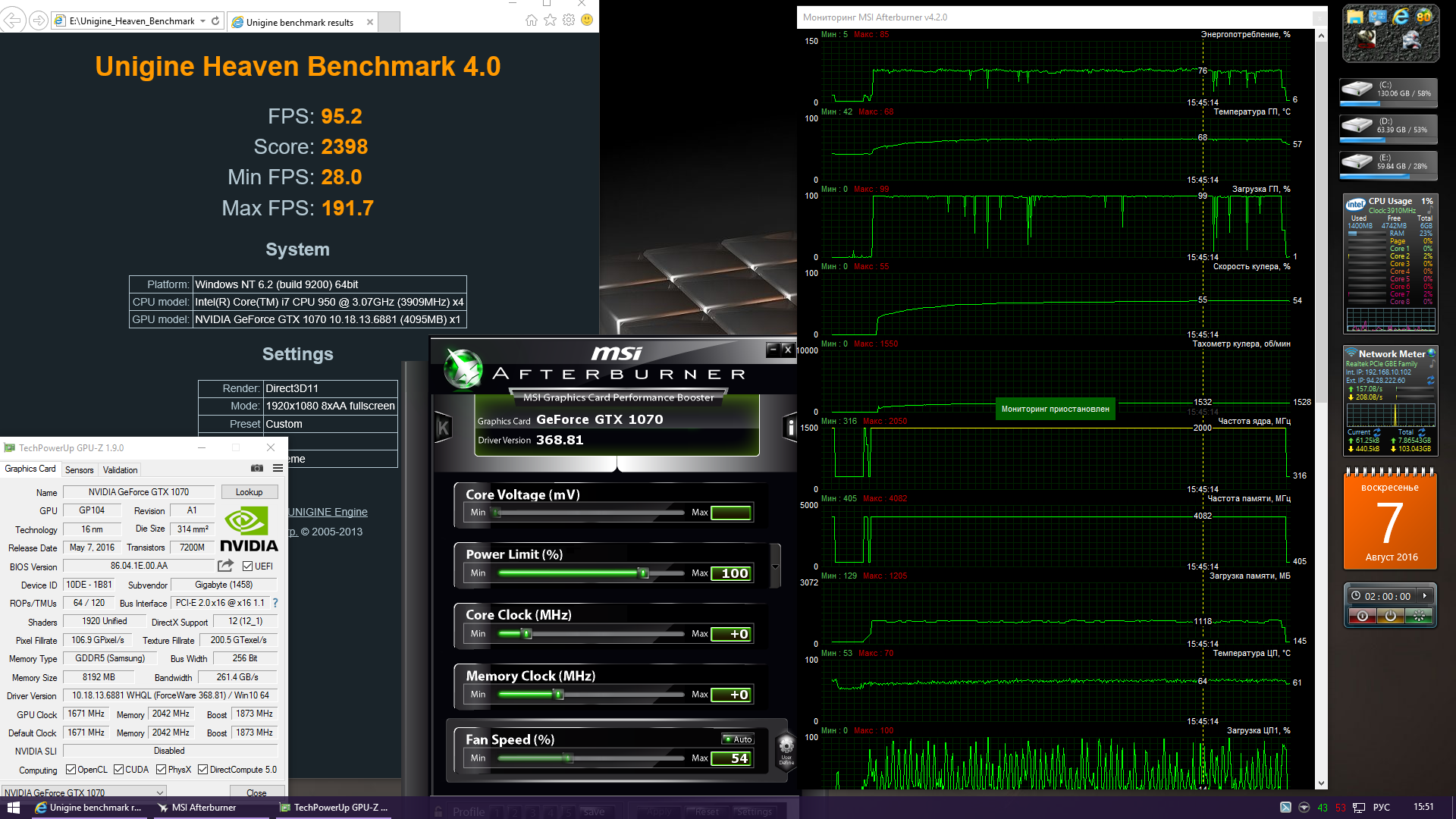This screenshot has height=819, width=1456.
Task: Toggle fan speed Auto mode
Action: pyautogui.click(x=737, y=739)
